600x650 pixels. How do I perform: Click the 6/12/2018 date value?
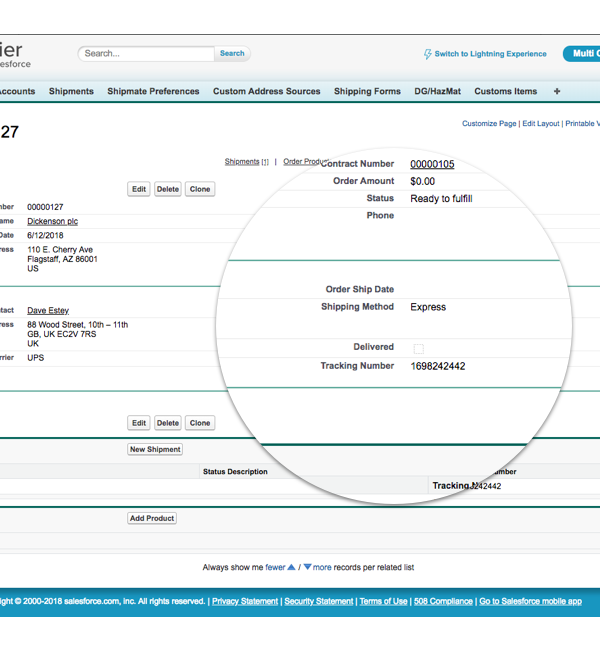click(x=45, y=235)
